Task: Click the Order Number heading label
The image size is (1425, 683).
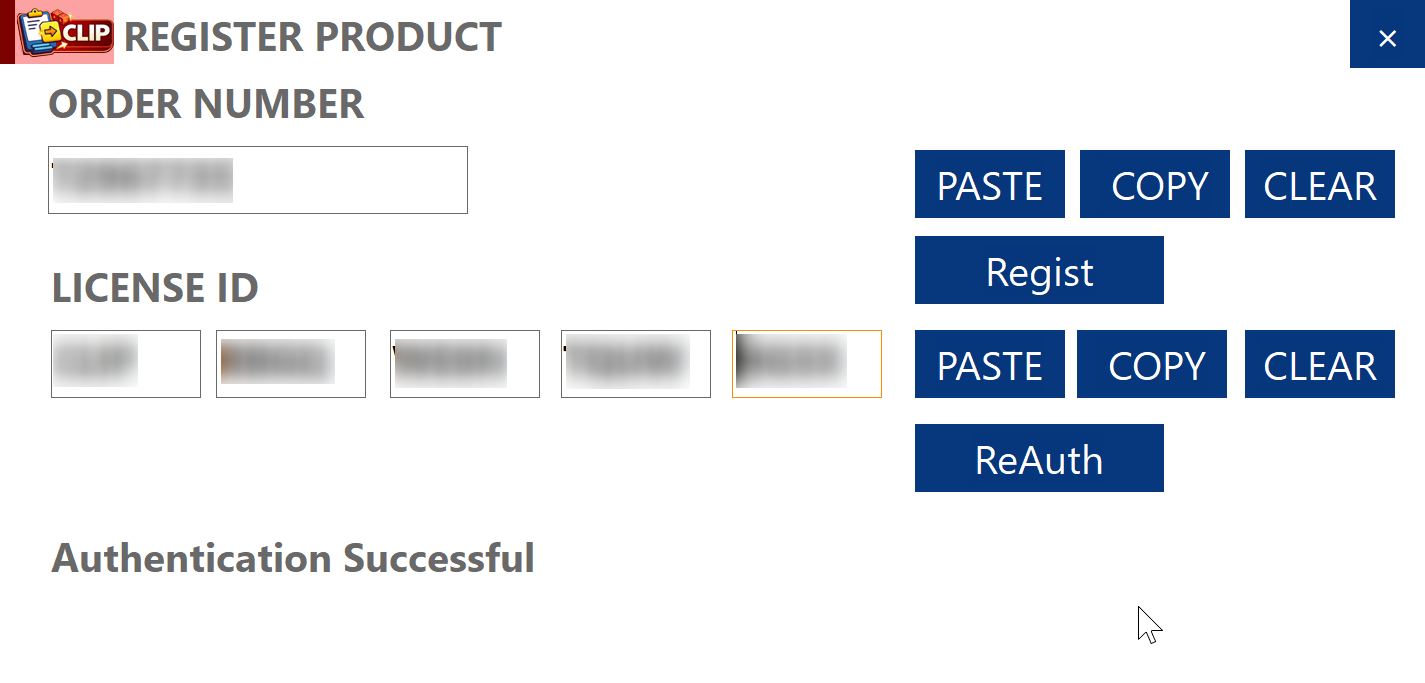Action: pyautogui.click(x=206, y=104)
